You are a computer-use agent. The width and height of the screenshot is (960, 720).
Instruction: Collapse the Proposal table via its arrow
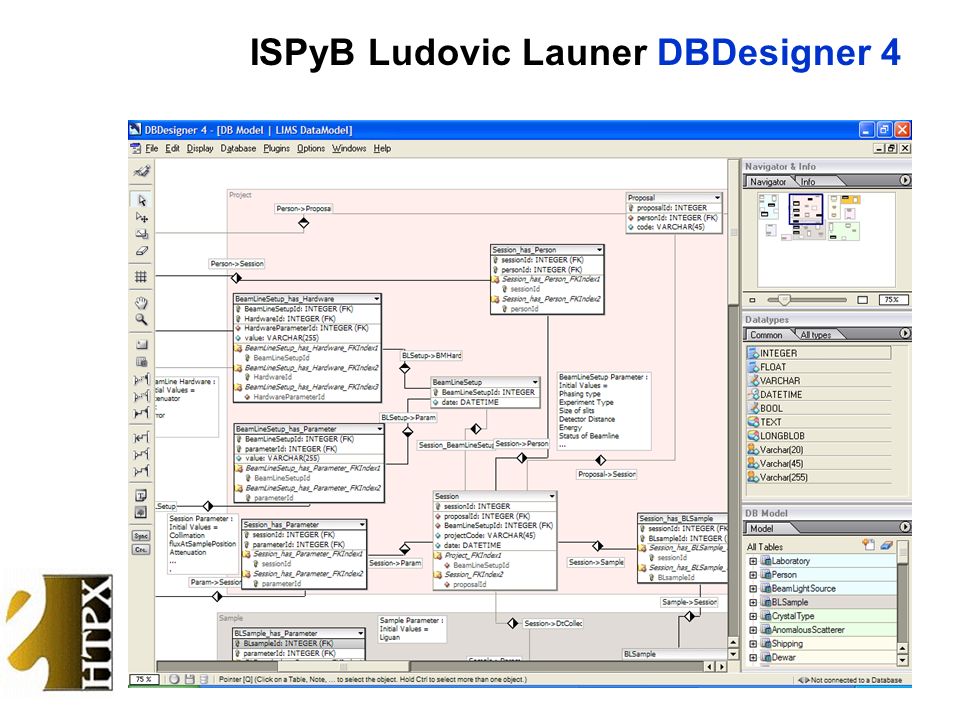pos(717,197)
